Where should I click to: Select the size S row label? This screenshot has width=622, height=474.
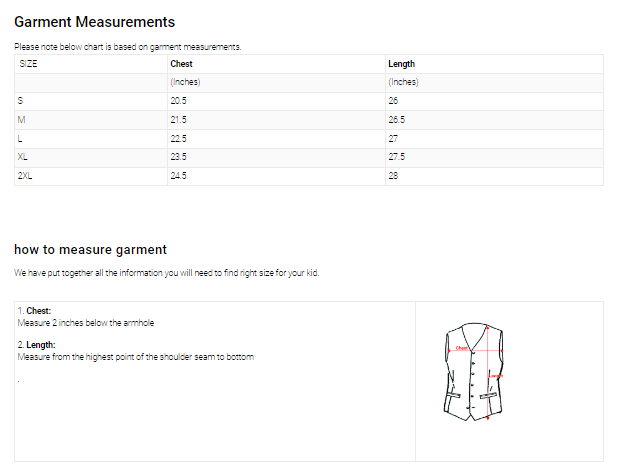click(x=21, y=101)
